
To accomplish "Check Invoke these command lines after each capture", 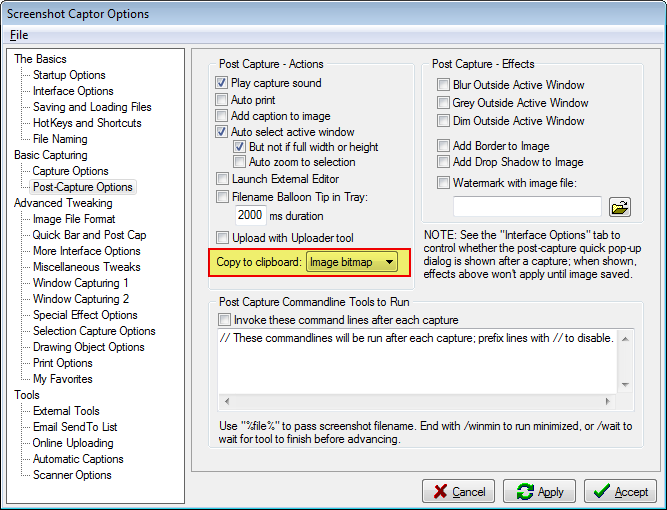I will tap(224, 320).
